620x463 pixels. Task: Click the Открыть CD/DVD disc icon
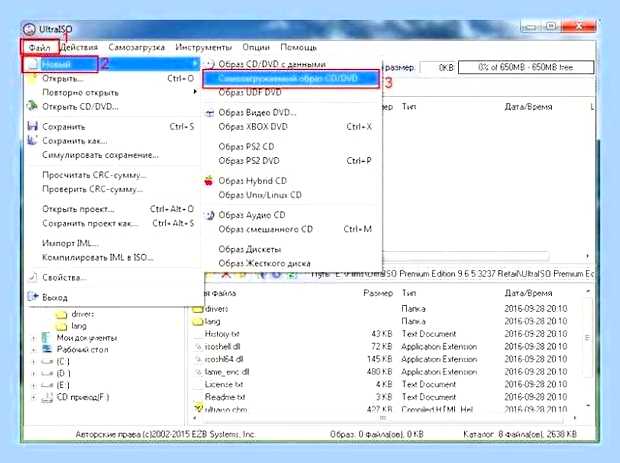click(32, 106)
